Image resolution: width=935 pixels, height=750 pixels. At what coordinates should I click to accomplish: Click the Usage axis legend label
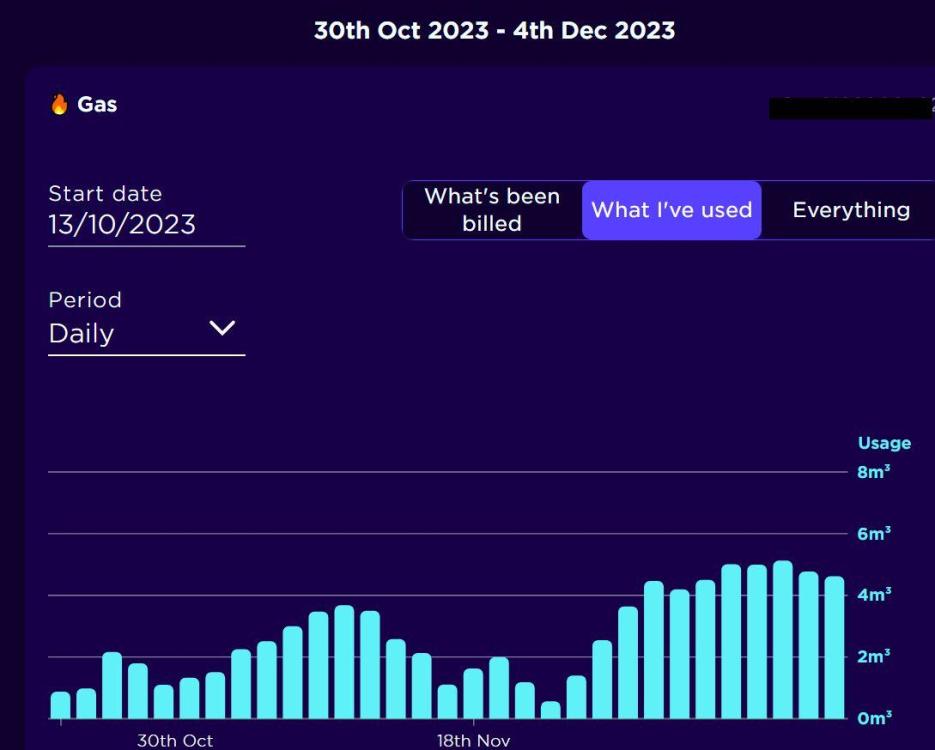coord(884,443)
